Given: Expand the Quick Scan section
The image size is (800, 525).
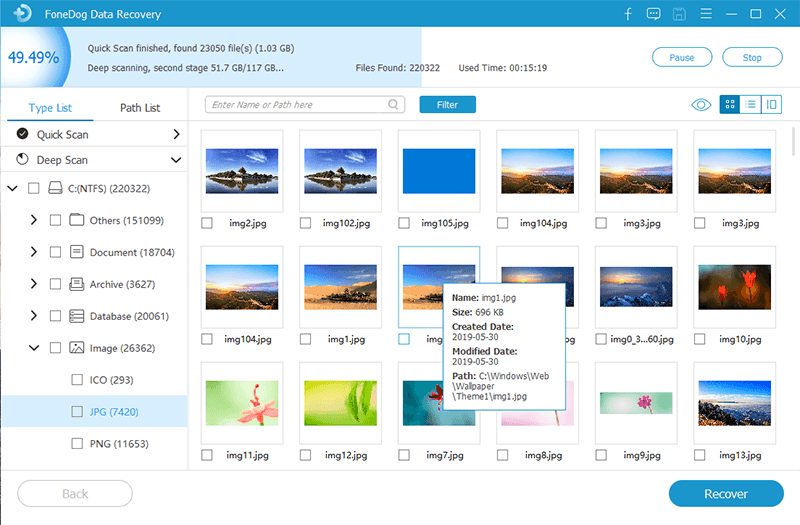Looking at the screenshot, I should 176,134.
